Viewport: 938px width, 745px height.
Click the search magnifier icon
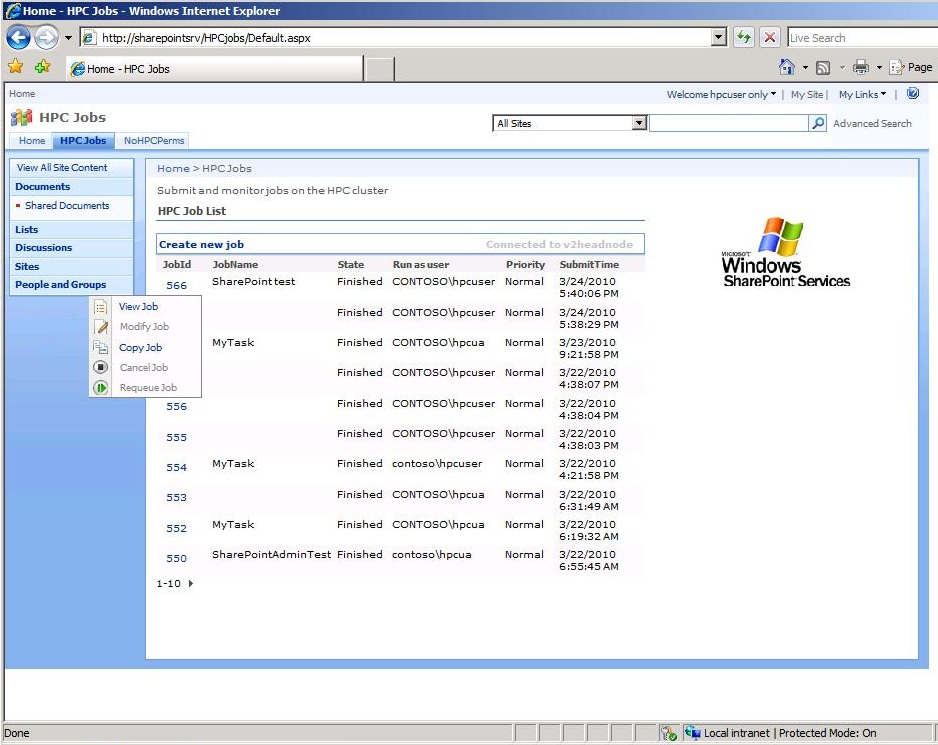[818, 122]
